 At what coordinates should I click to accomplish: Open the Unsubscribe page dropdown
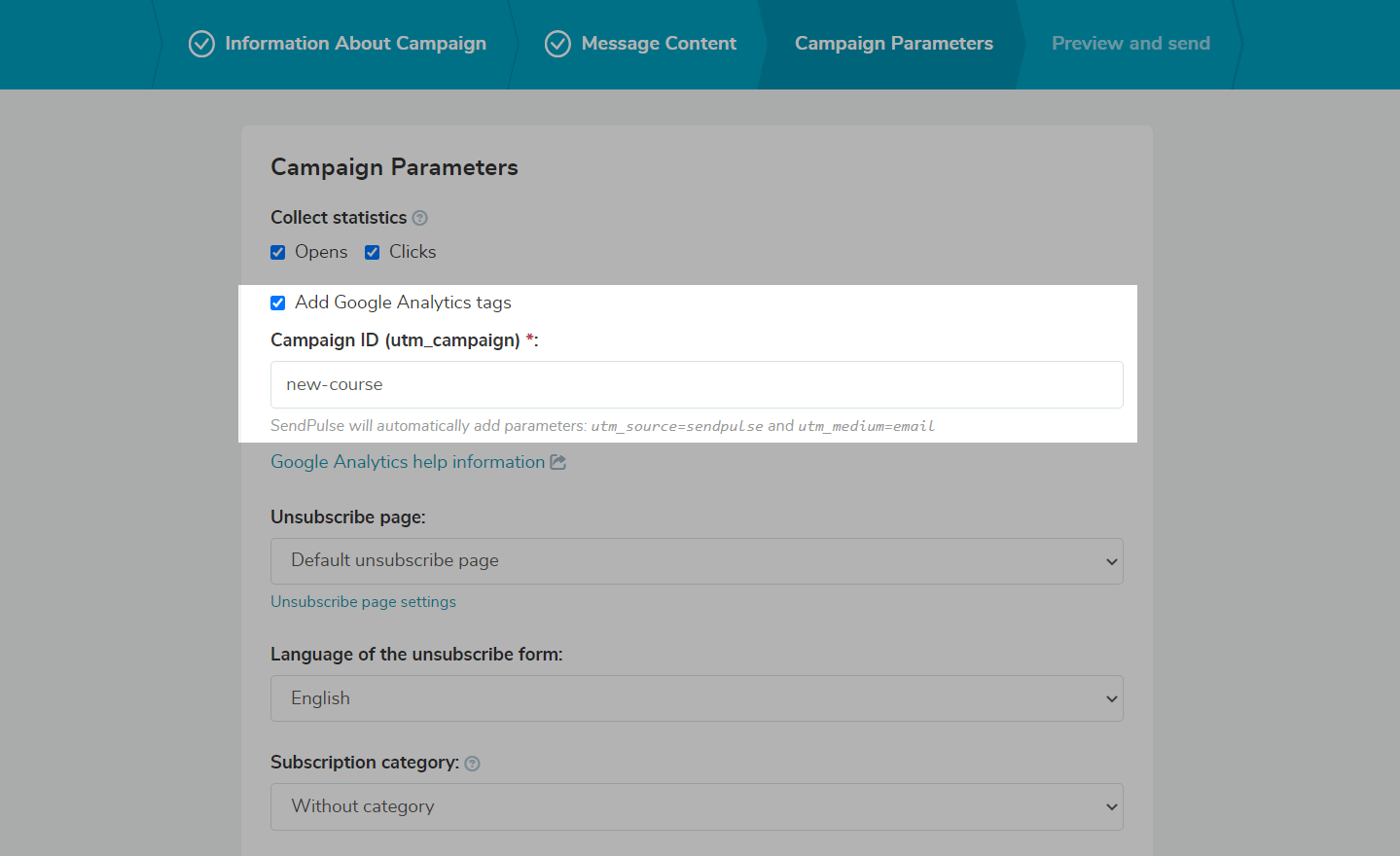click(x=697, y=561)
